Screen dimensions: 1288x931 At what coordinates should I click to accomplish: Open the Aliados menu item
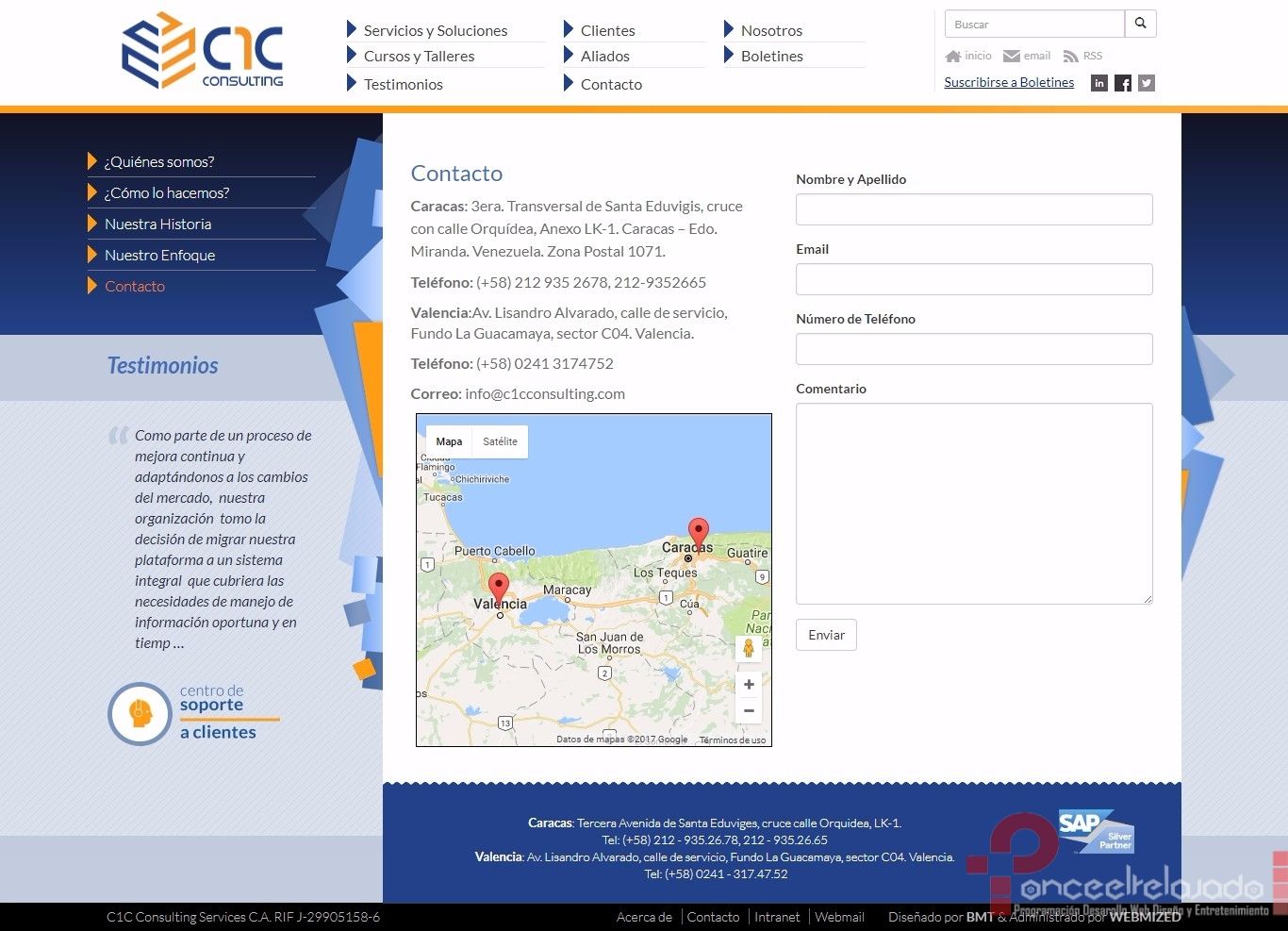604,56
